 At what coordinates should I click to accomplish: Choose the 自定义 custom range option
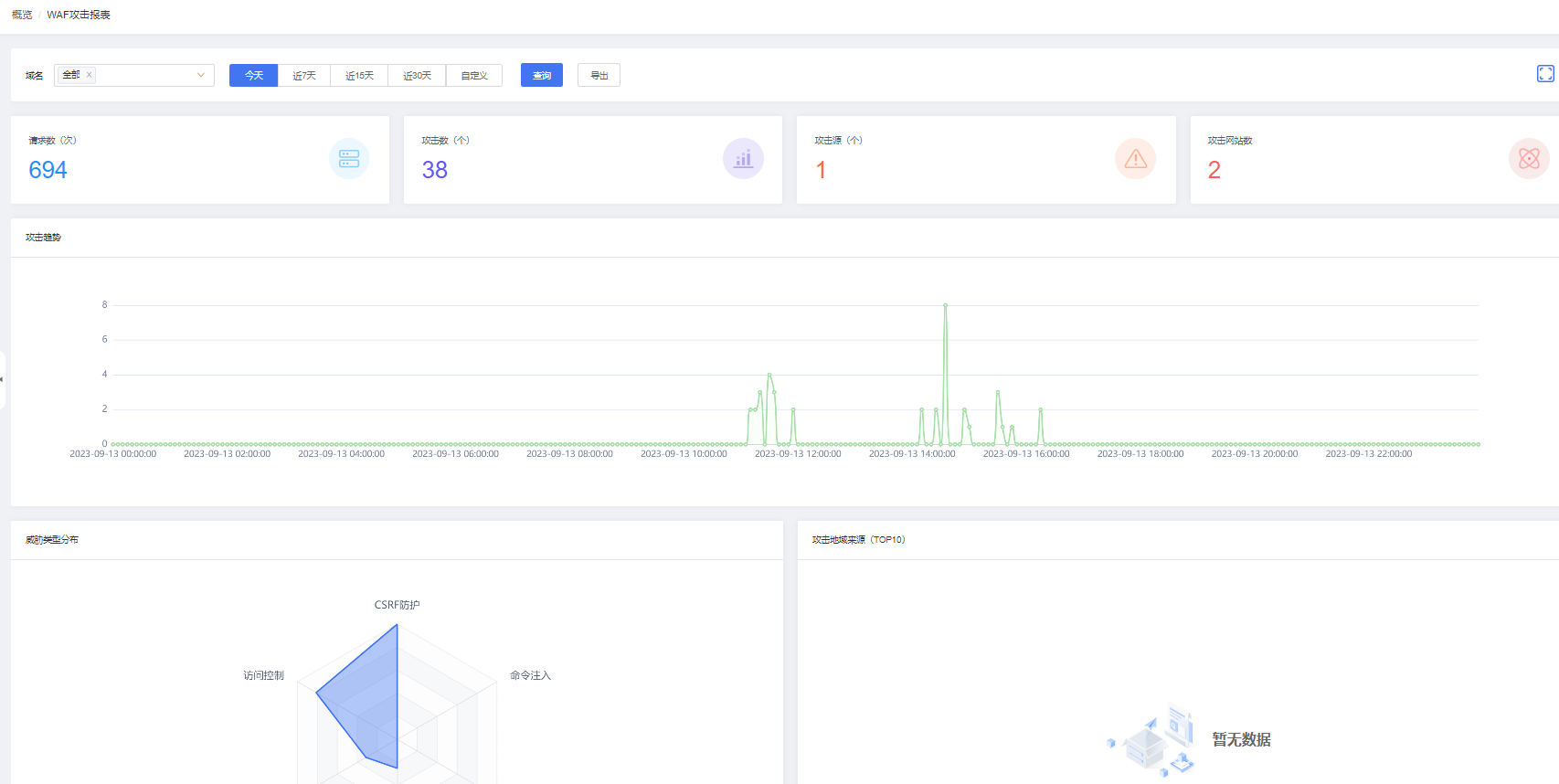tap(474, 75)
